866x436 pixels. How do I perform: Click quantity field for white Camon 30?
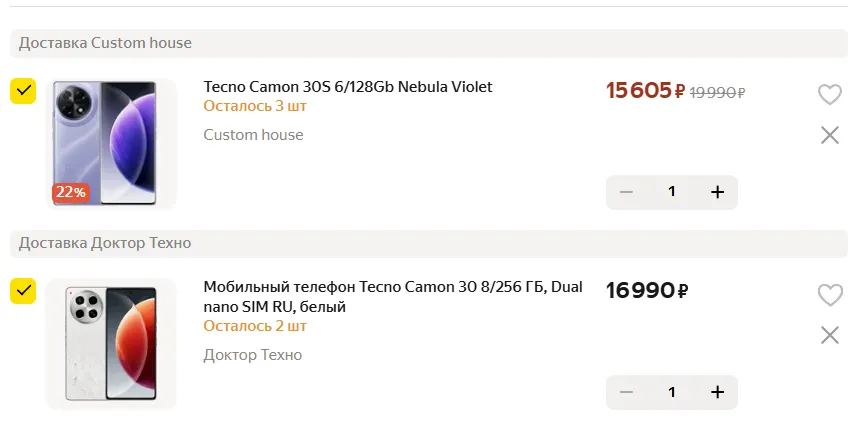[672, 392]
